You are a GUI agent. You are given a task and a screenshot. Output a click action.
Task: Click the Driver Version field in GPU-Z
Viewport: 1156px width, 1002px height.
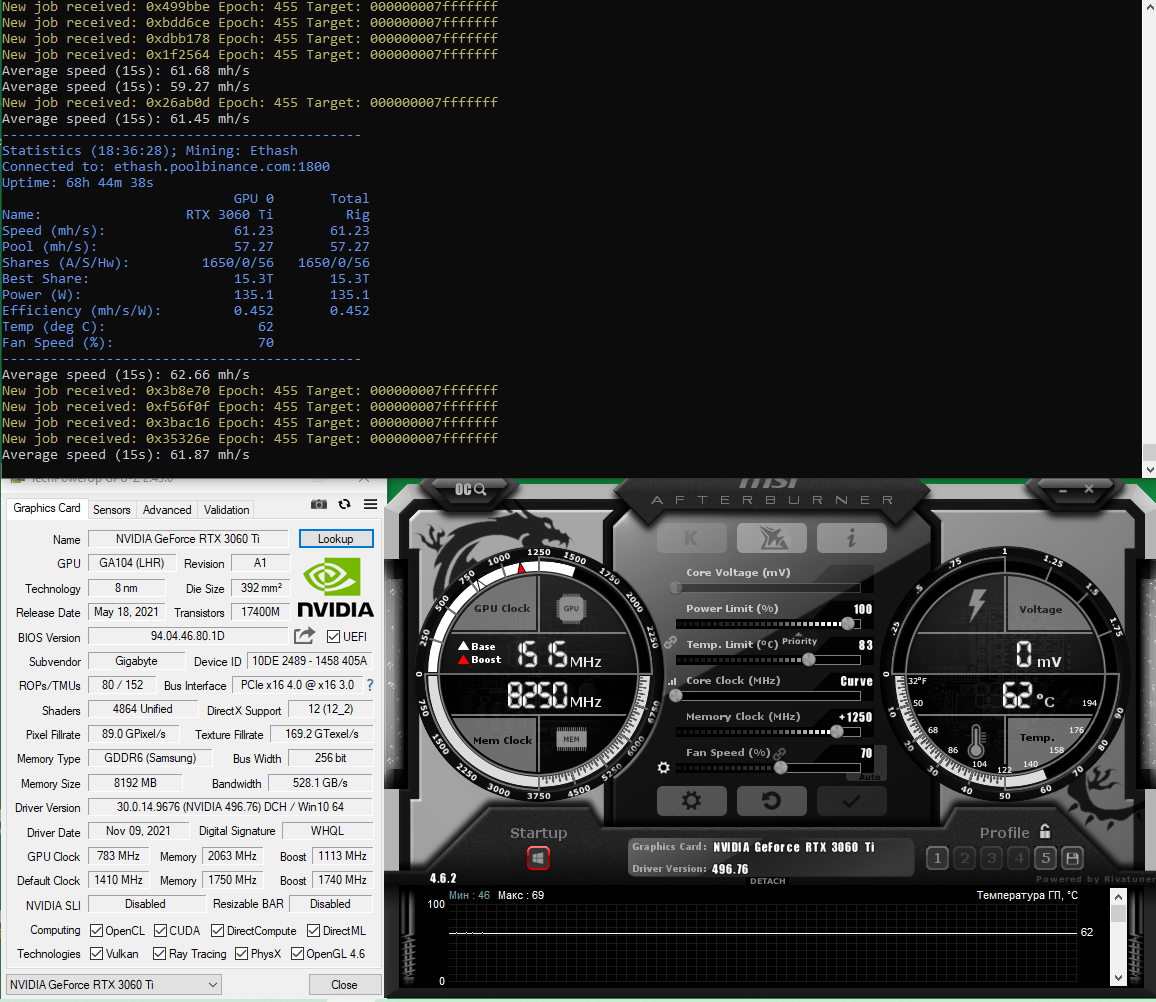230,807
